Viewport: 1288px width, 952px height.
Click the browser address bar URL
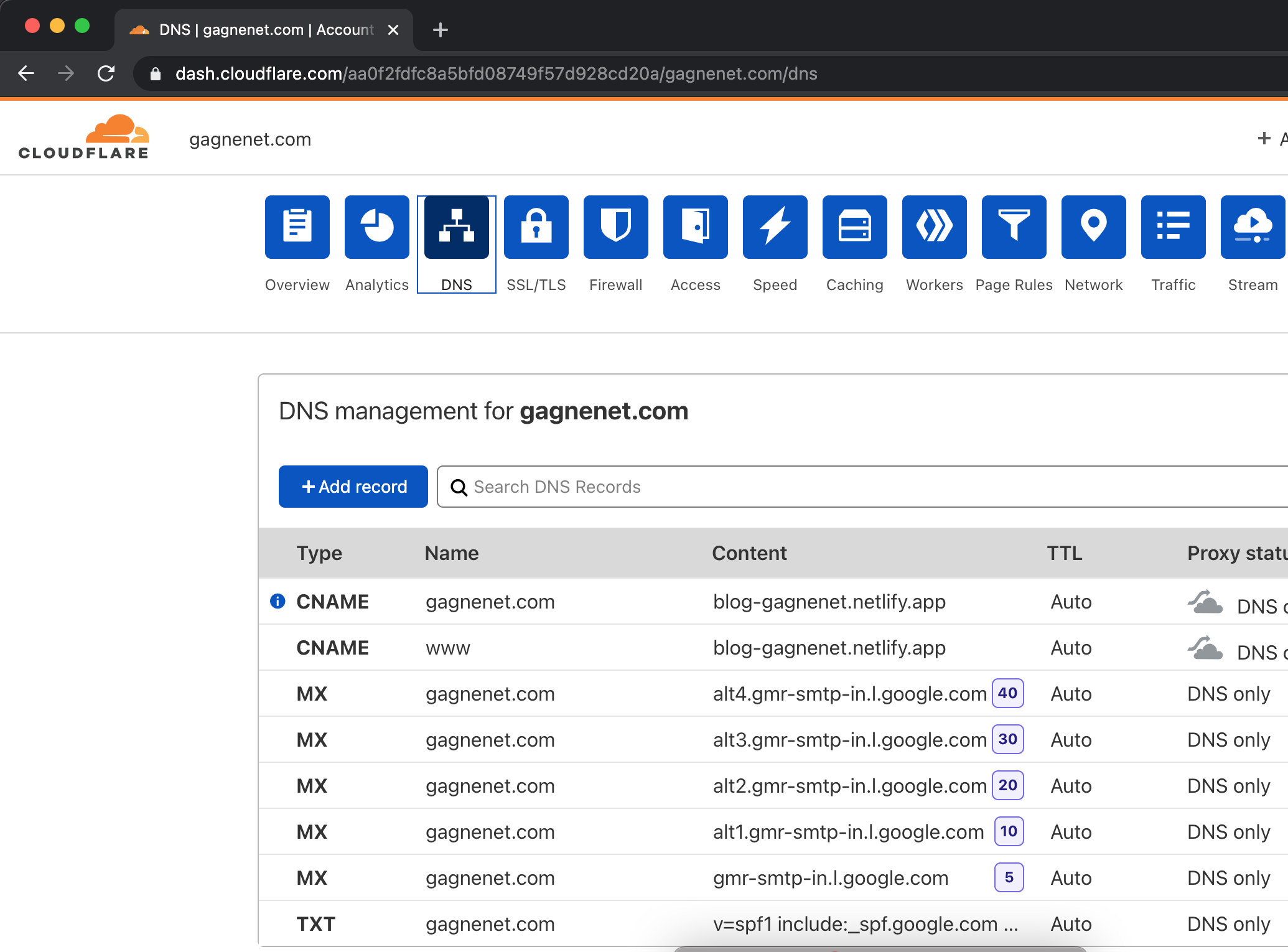click(497, 73)
